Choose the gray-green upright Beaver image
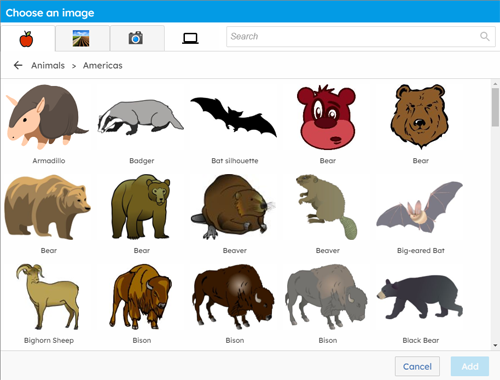 coord(327,207)
